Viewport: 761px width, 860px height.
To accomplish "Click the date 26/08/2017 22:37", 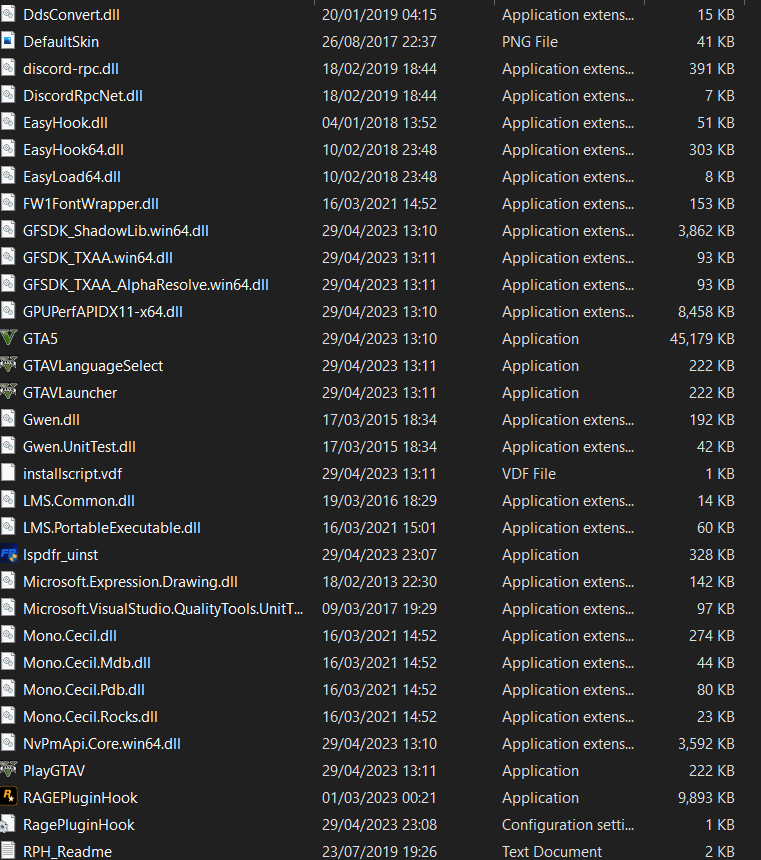I will click(379, 42).
